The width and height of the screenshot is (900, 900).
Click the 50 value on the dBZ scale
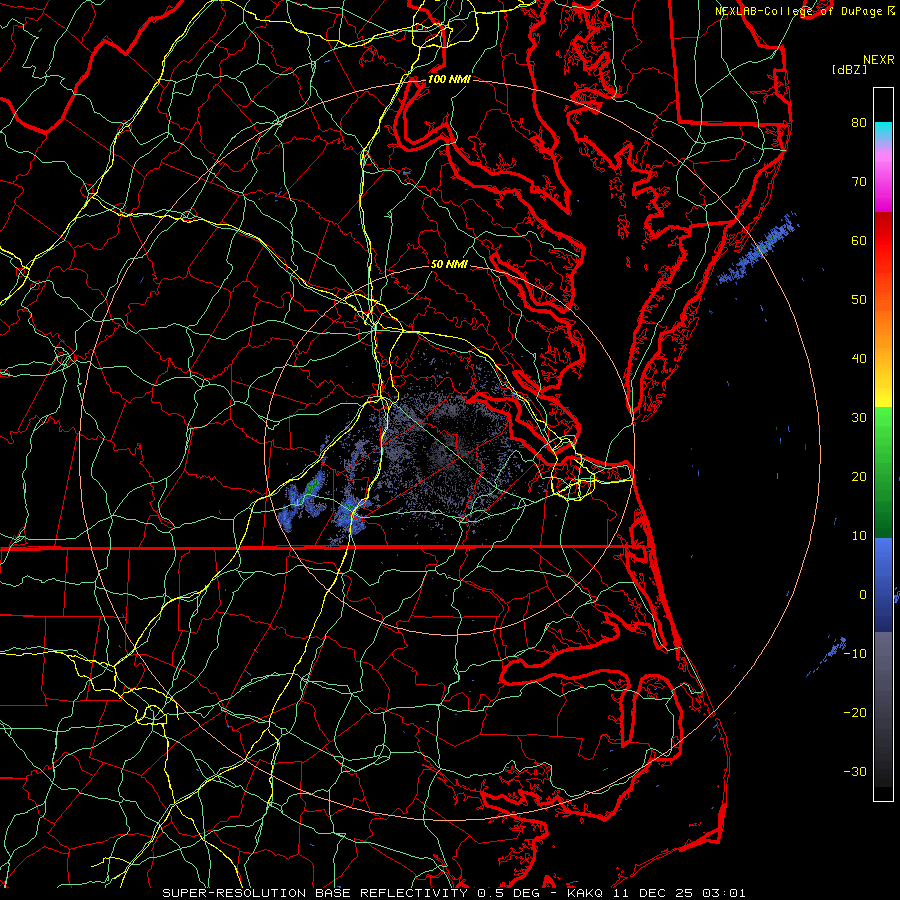pyautogui.click(x=859, y=300)
